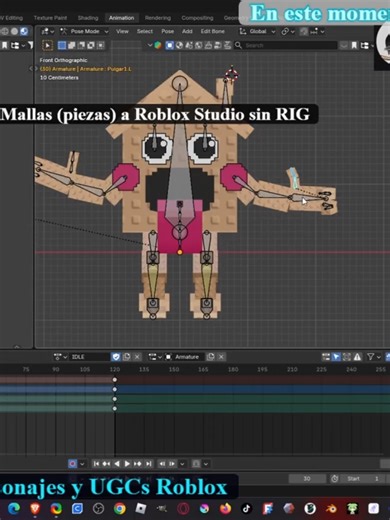Click the top keyframe diamond at frame 120

(x=115, y=379)
